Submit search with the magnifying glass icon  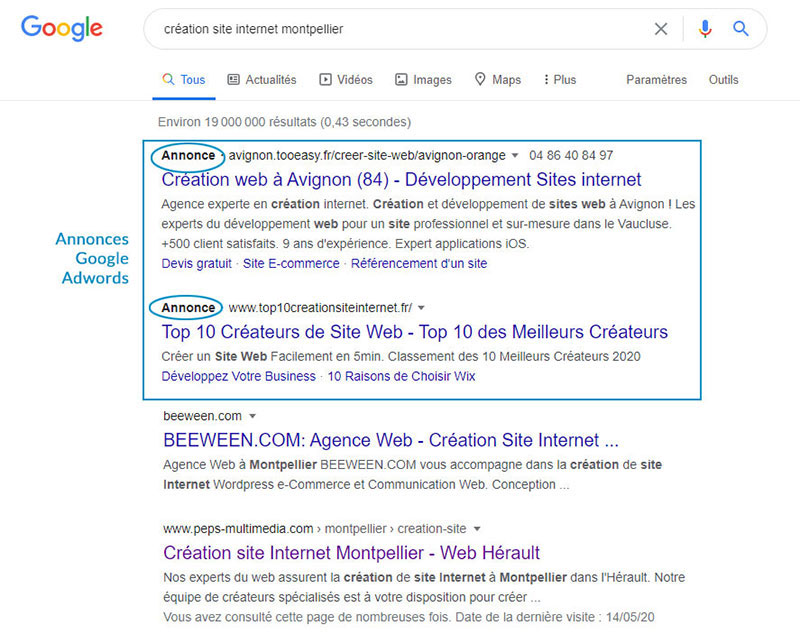[741, 29]
